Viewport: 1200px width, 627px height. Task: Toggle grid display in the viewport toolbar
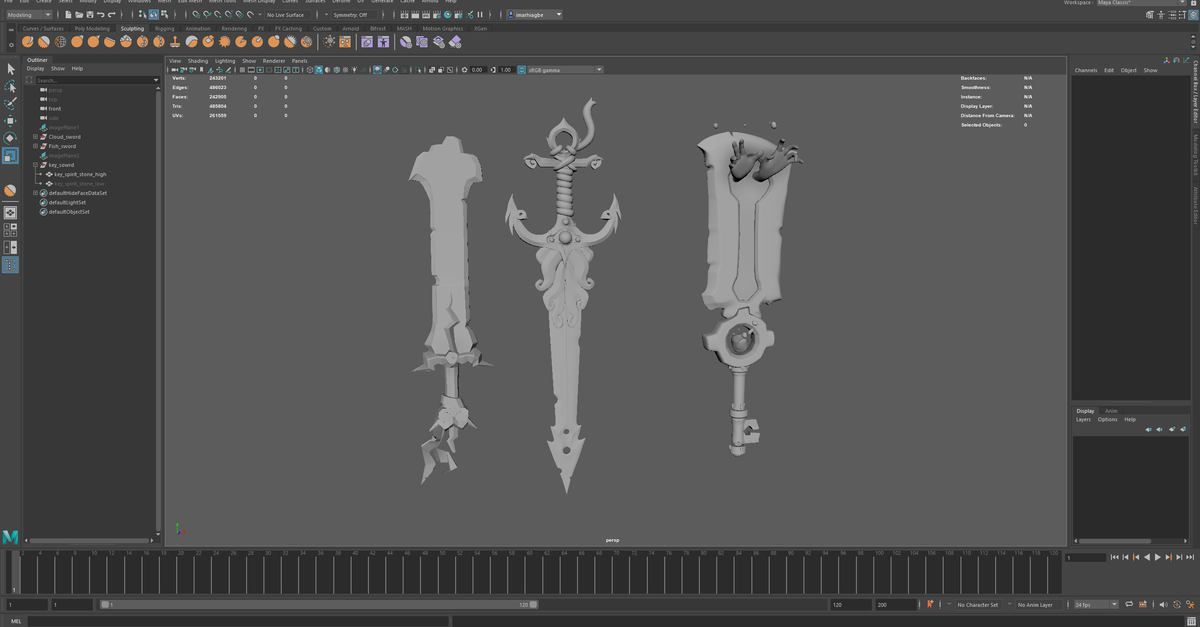coord(242,70)
